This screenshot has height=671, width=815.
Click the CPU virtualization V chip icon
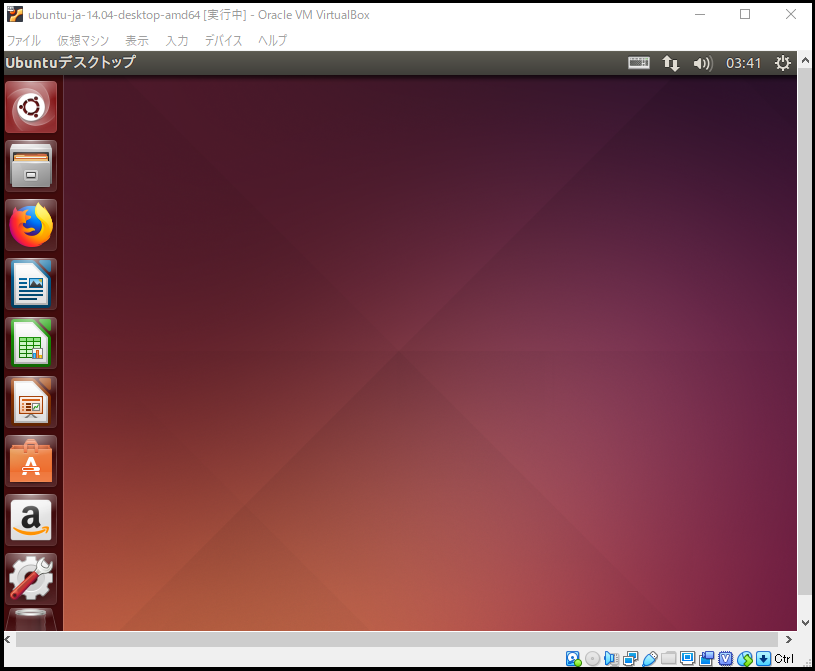tap(726, 659)
